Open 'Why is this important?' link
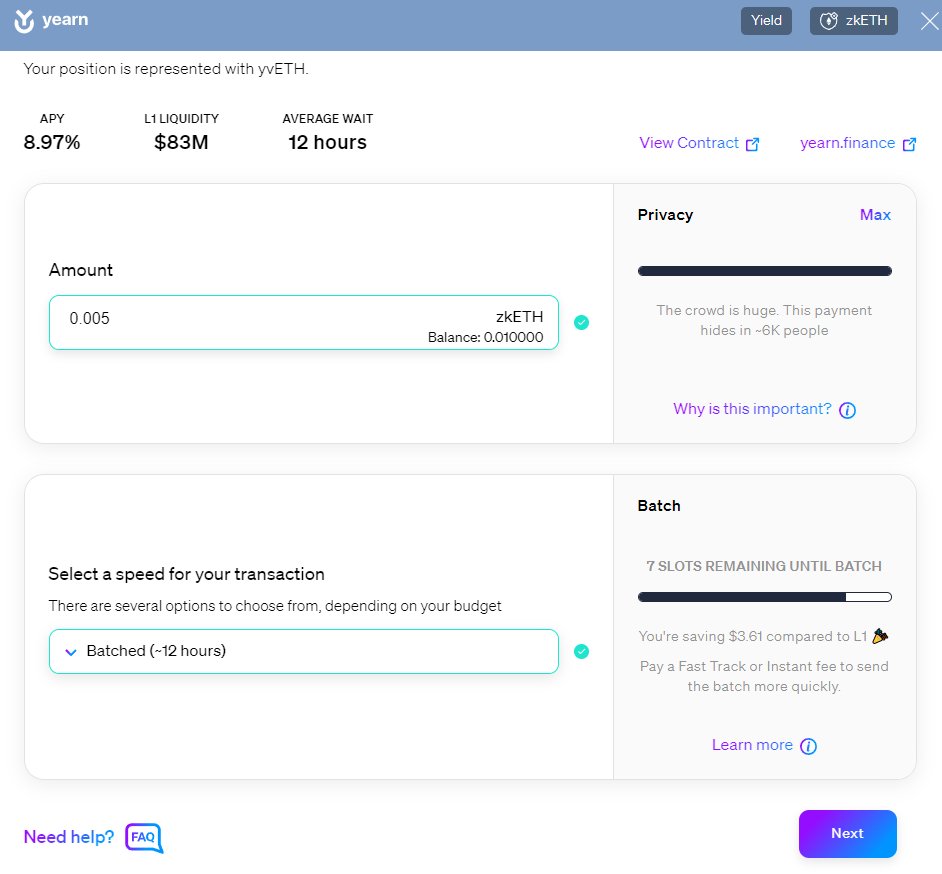The image size is (942, 874). pos(752,409)
